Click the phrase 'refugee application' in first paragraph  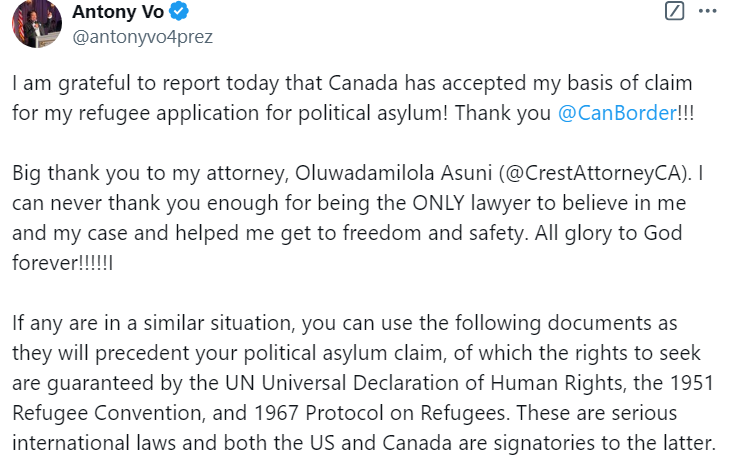[168, 114]
